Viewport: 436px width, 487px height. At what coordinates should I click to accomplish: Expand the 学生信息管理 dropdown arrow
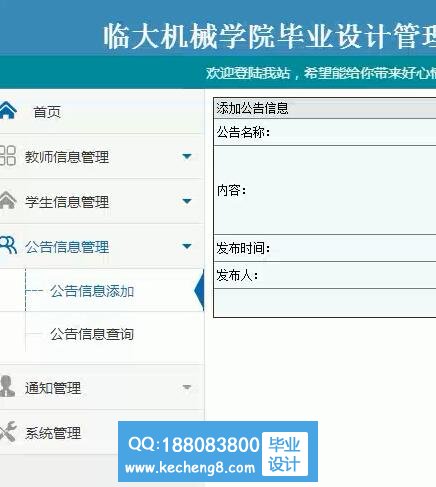click(x=187, y=201)
